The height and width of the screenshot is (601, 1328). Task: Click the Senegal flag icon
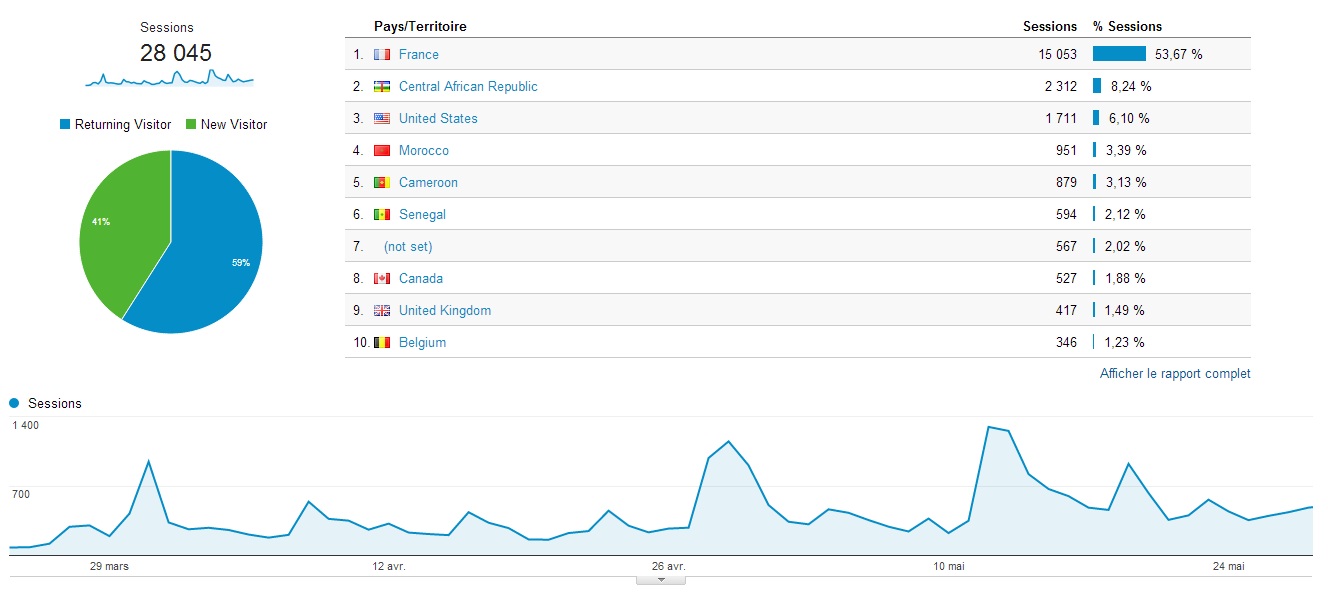pos(382,215)
